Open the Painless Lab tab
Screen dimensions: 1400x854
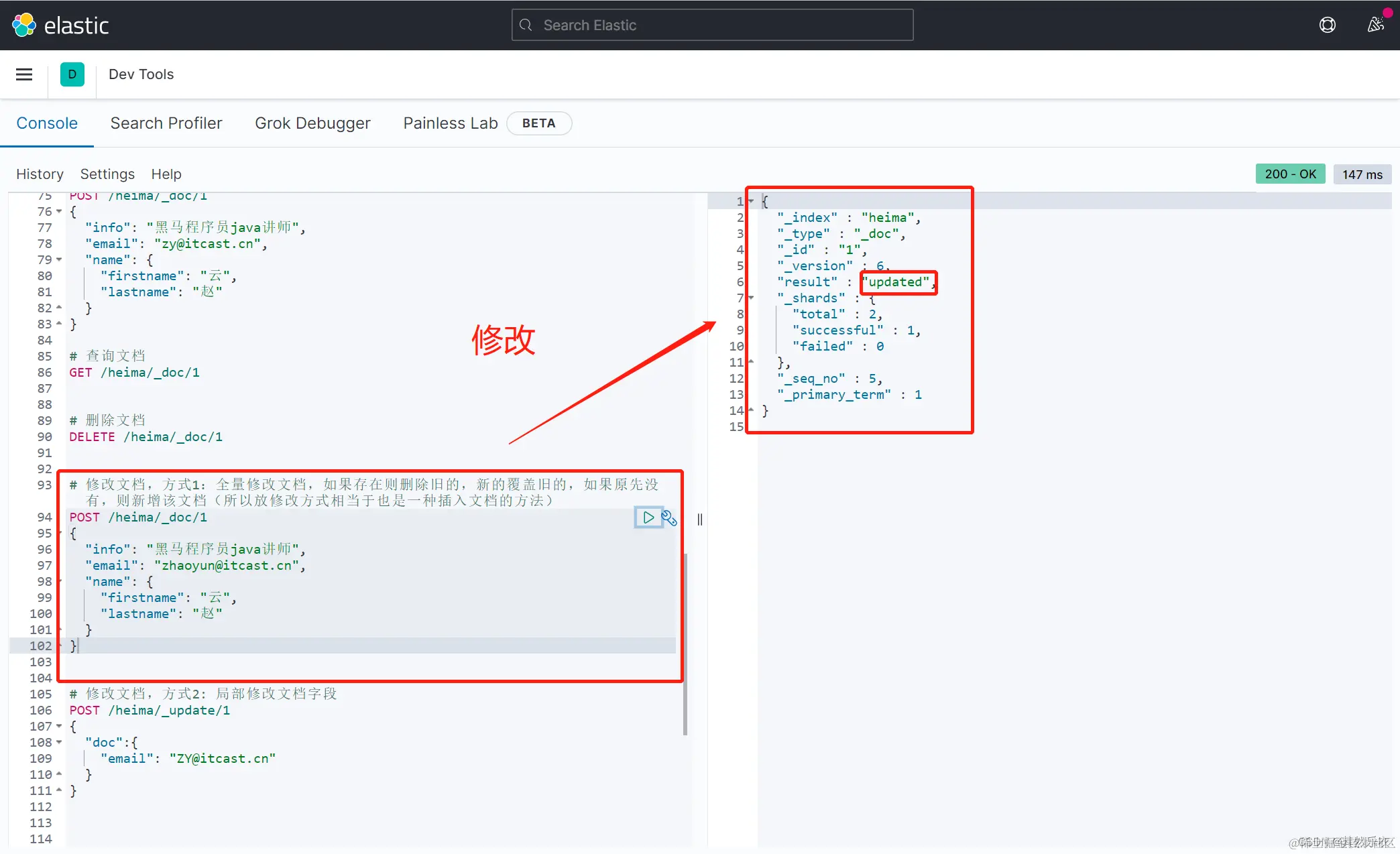click(x=450, y=123)
